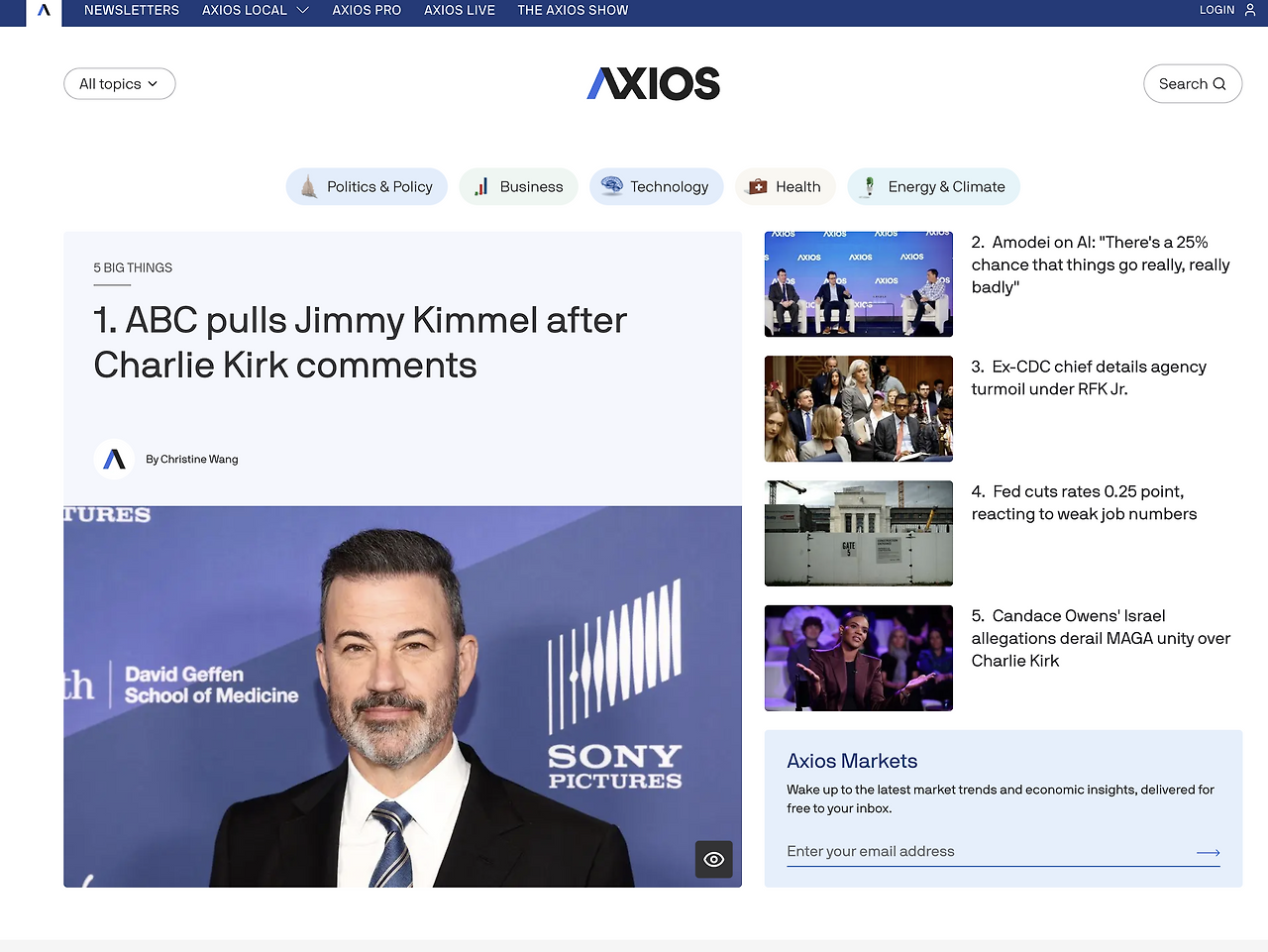Toggle the eye icon on Kimmel photo
The height and width of the screenshot is (952, 1268).
click(x=714, y=859)
